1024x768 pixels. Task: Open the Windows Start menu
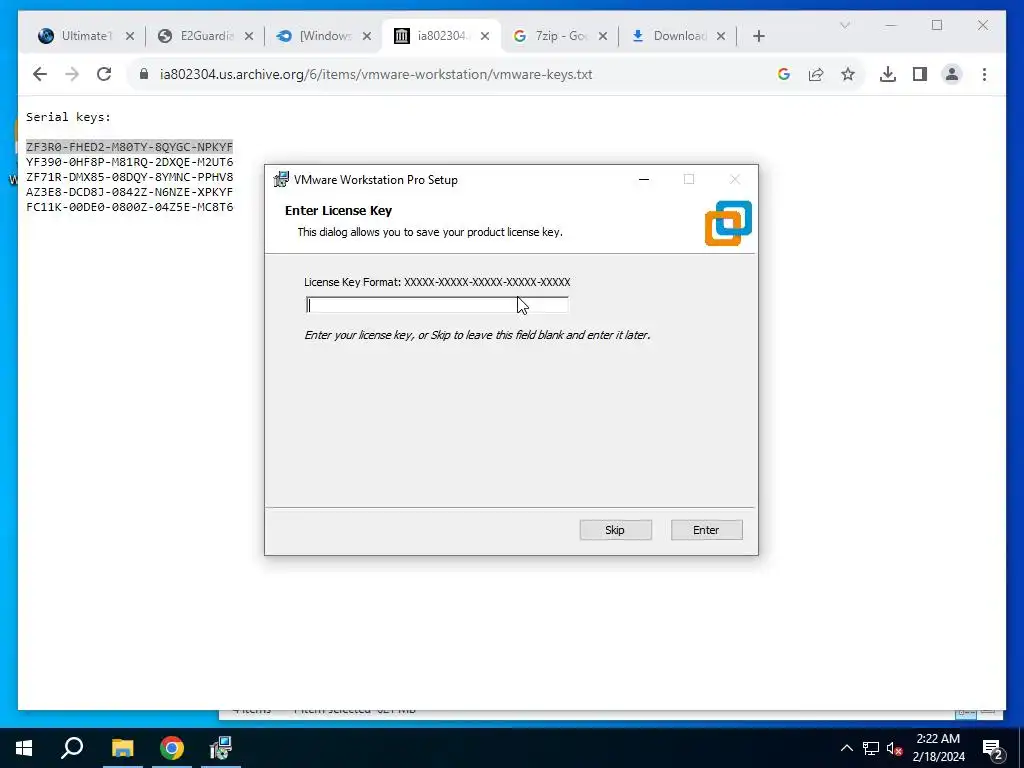point(24,748)
